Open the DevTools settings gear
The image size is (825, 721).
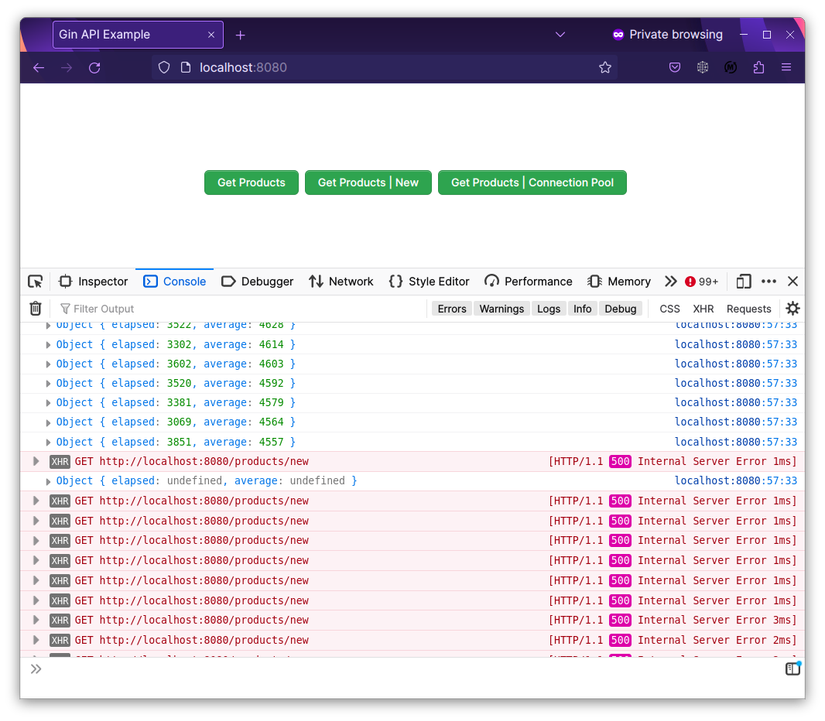(792, 308)
